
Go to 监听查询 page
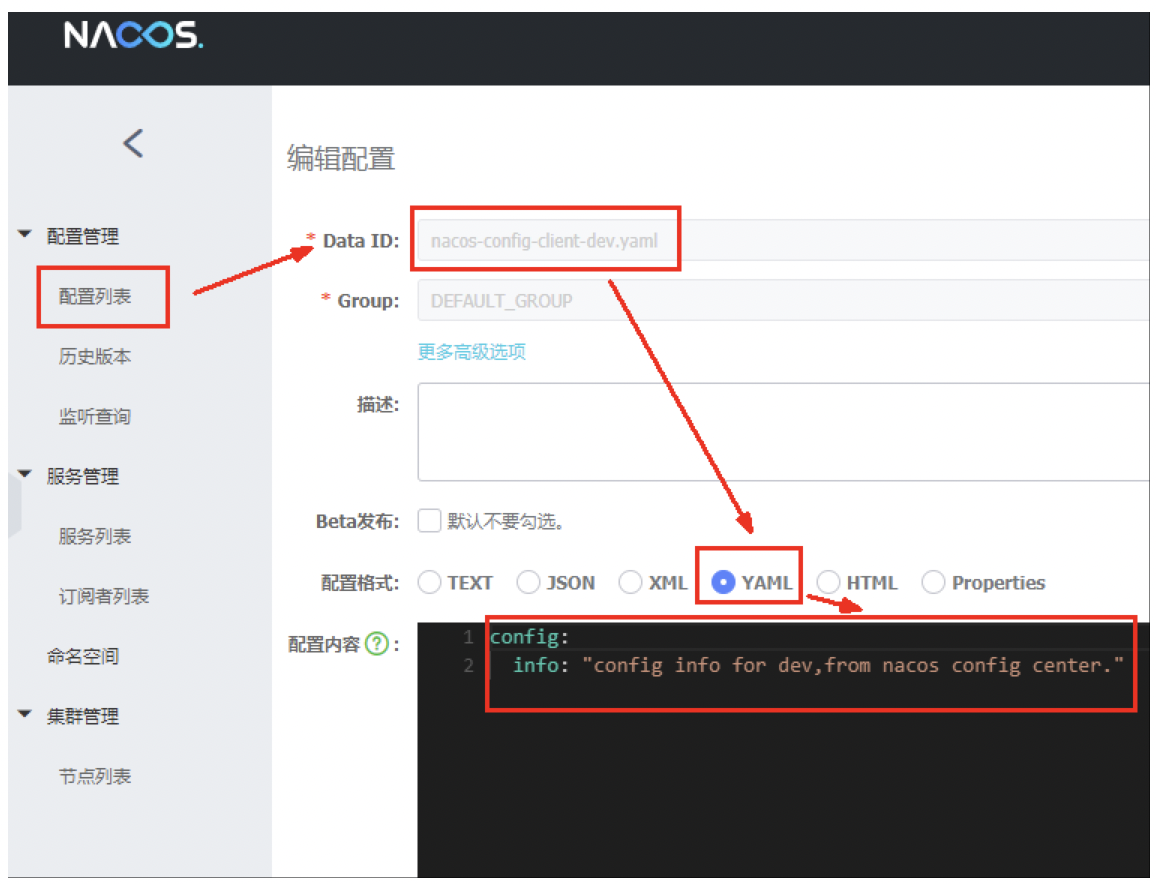(95, 417)
